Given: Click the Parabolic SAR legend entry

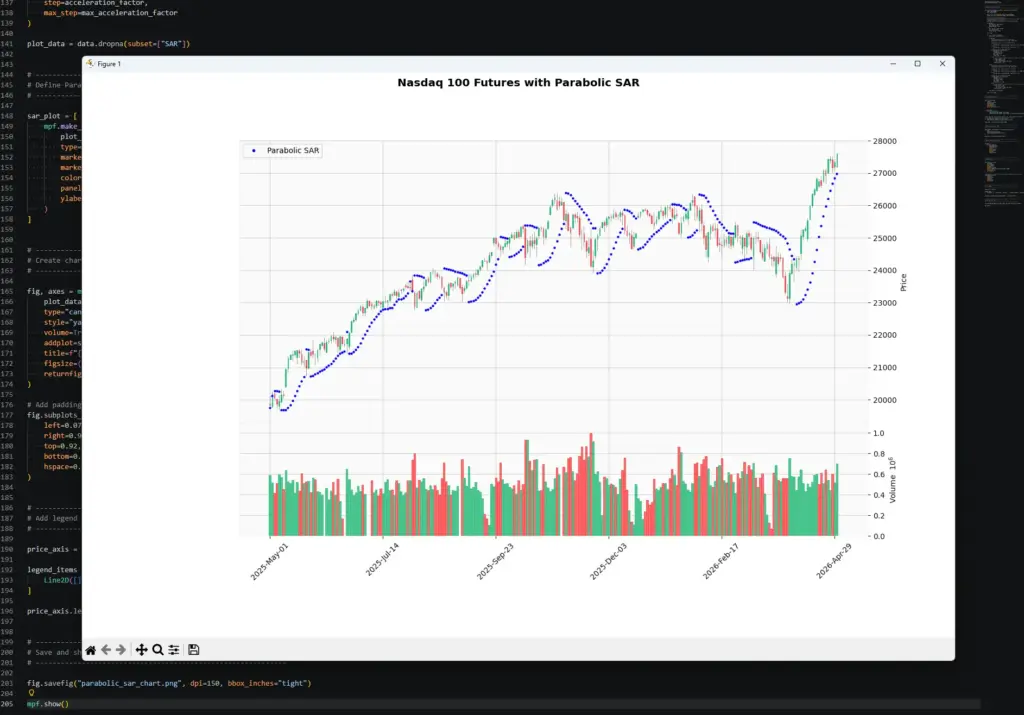Looking at the screenshot, I should pyautogui.click(x=283, y=150).
